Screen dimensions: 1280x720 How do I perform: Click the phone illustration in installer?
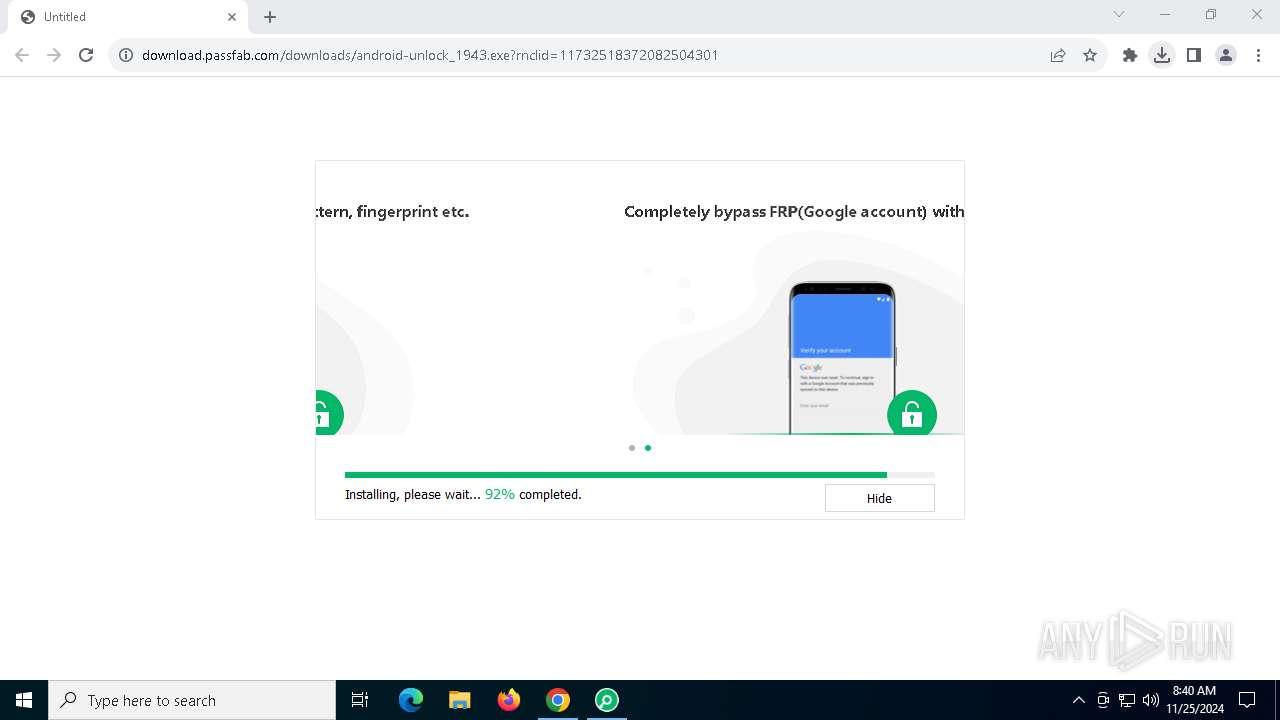coord(842,359)
